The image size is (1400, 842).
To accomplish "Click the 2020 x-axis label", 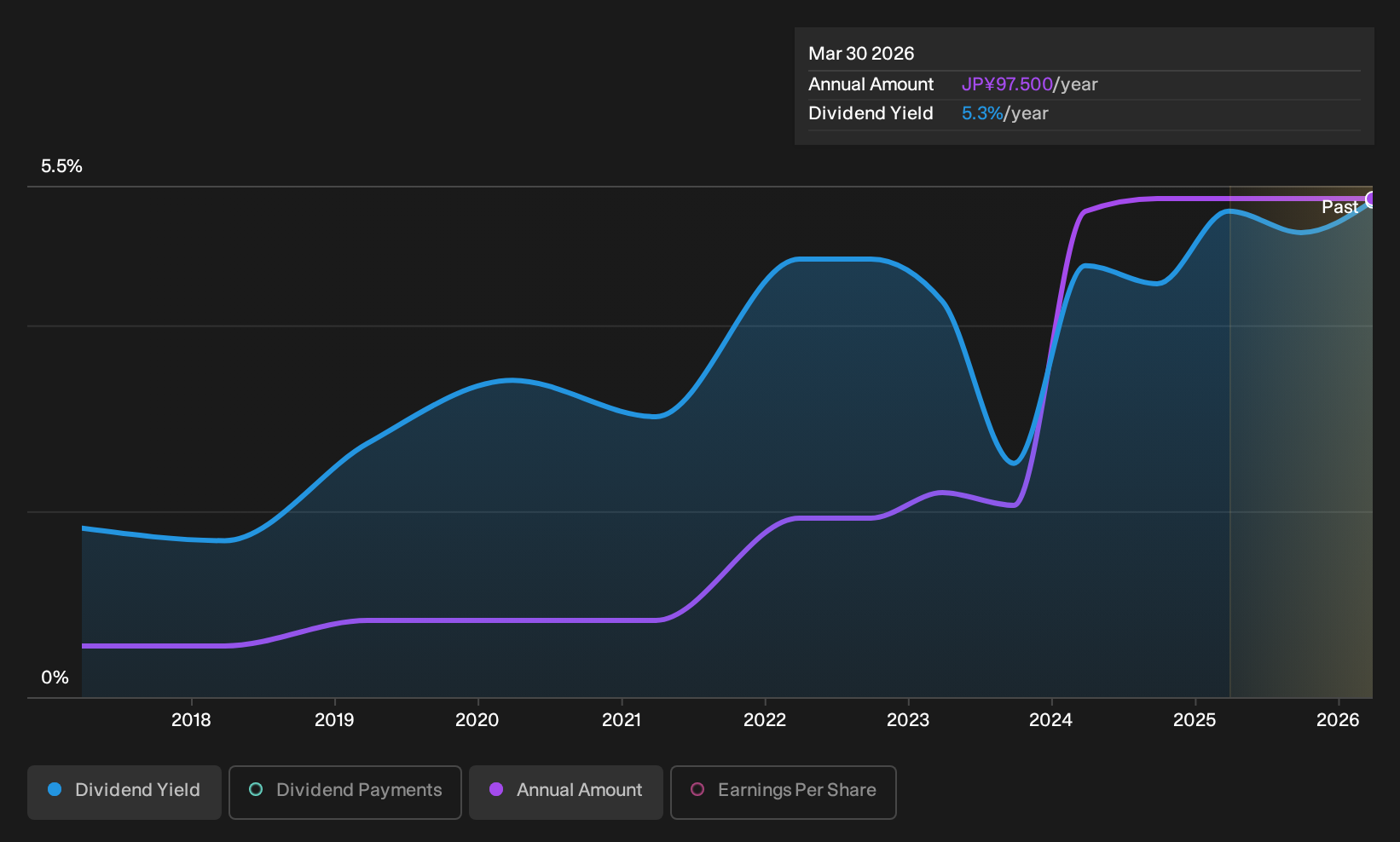I will click(x=477, y=720).
